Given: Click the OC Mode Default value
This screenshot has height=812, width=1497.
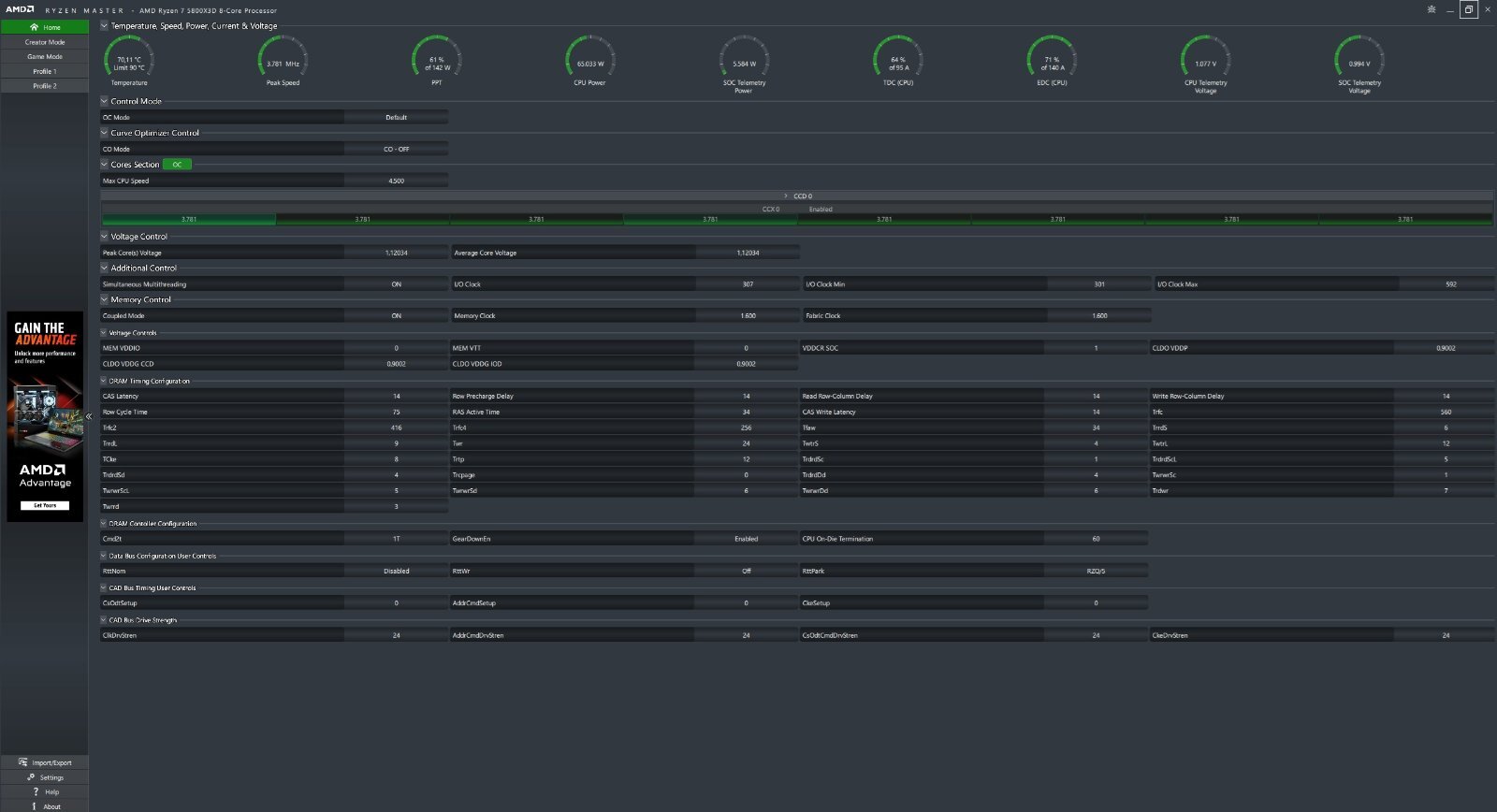Looking at the screenshot, I should click(396, 118).
